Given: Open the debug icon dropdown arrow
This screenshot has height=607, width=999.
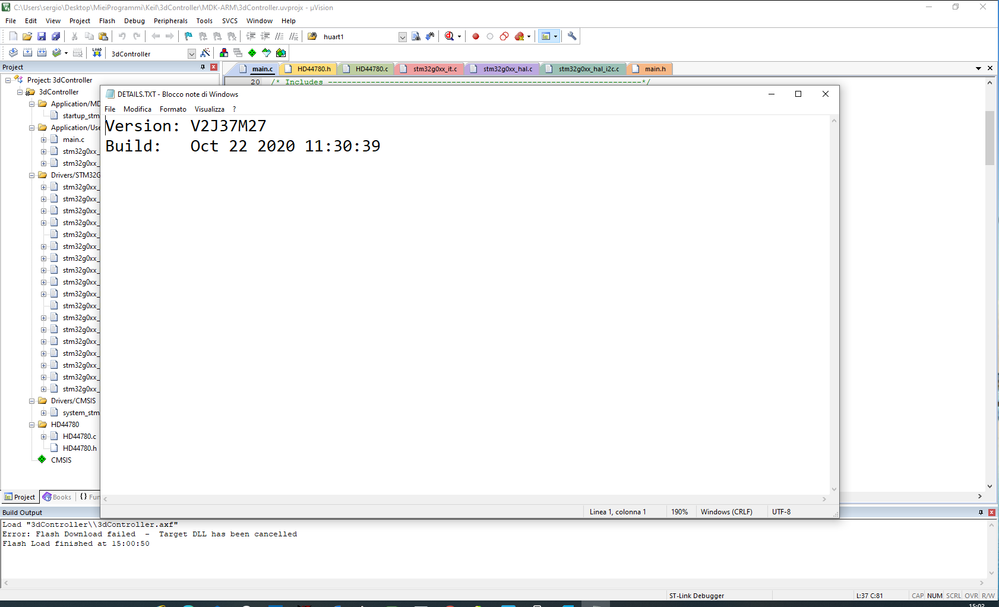Looking at the screenshot, I should tap(459, 37).
